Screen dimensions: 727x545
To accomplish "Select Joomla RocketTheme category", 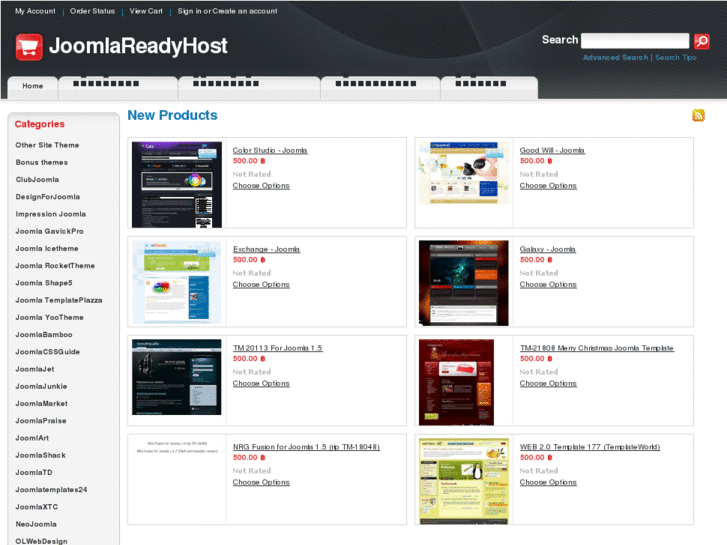I will coord(55,266).
